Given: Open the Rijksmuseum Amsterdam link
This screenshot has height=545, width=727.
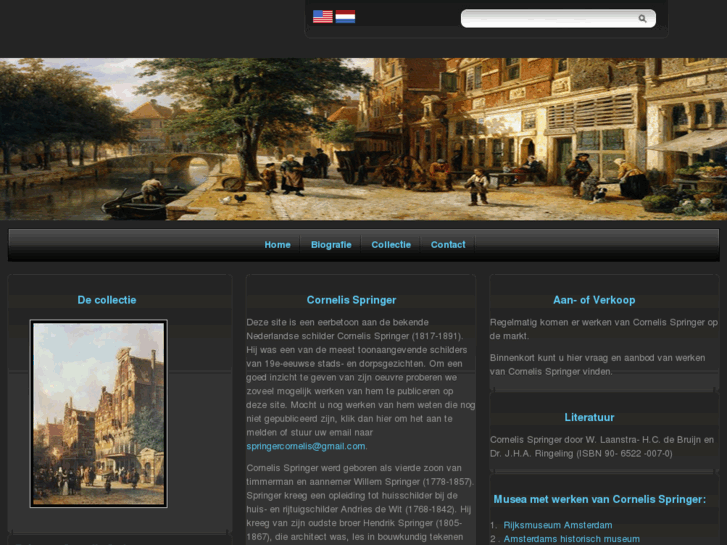Looking at the screenshot, I should pos(558,525).
